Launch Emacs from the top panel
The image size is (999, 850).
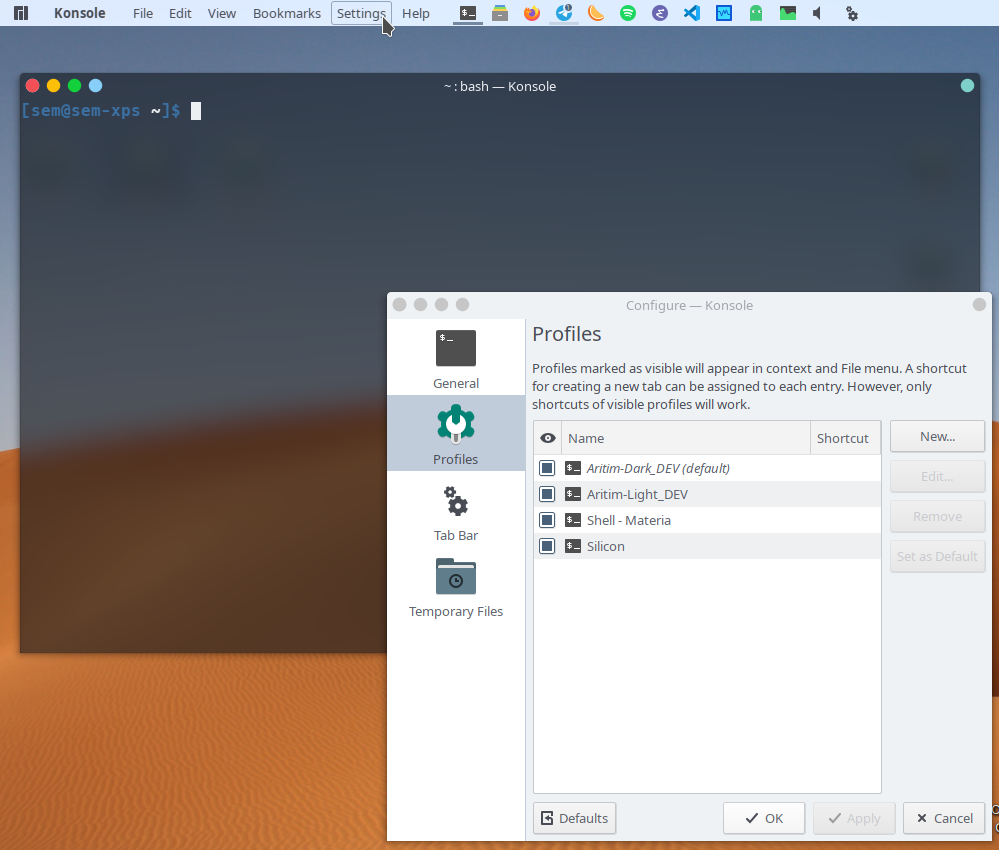(660, 13)
